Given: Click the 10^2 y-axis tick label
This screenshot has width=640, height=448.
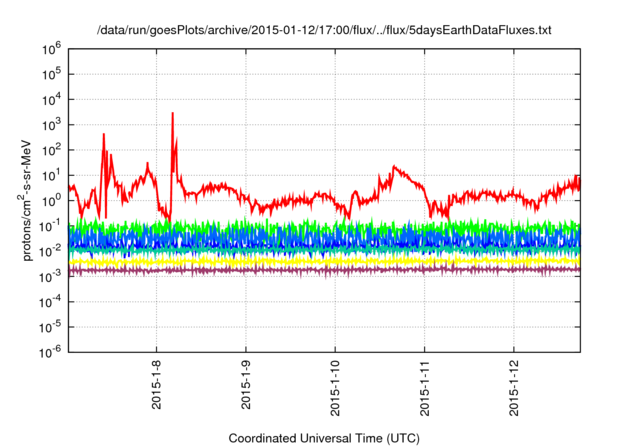Looking at the screenshot, I should pyautogui.click(x=51, y=151).
